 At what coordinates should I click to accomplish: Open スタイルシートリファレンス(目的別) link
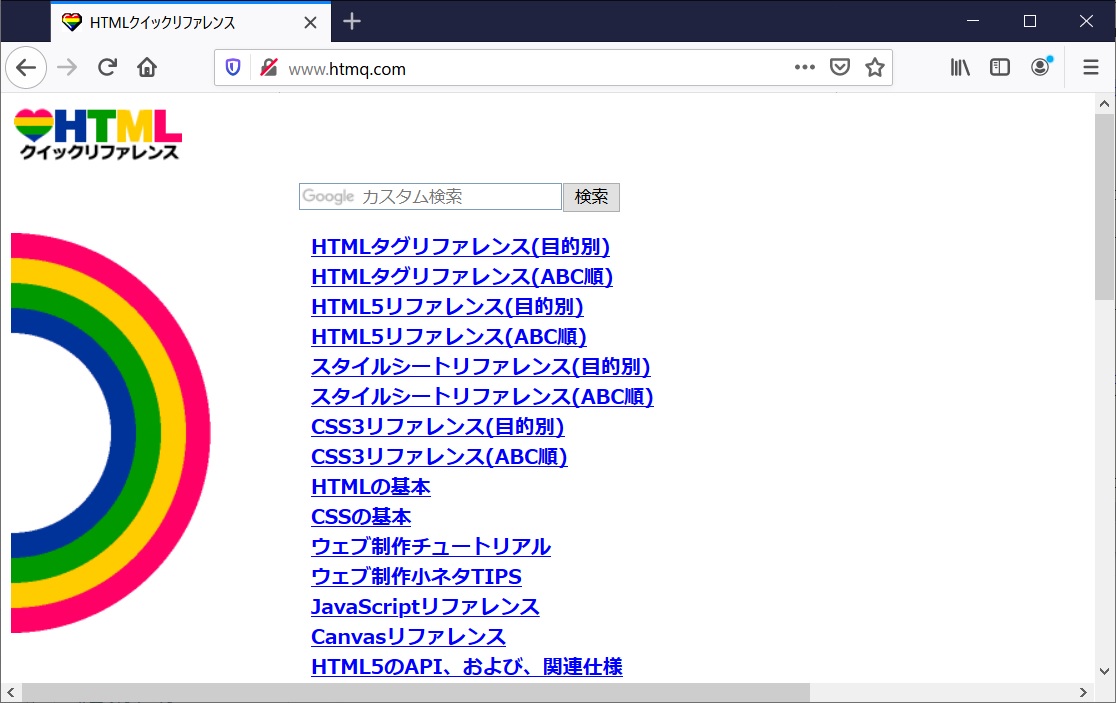(480, 366)
